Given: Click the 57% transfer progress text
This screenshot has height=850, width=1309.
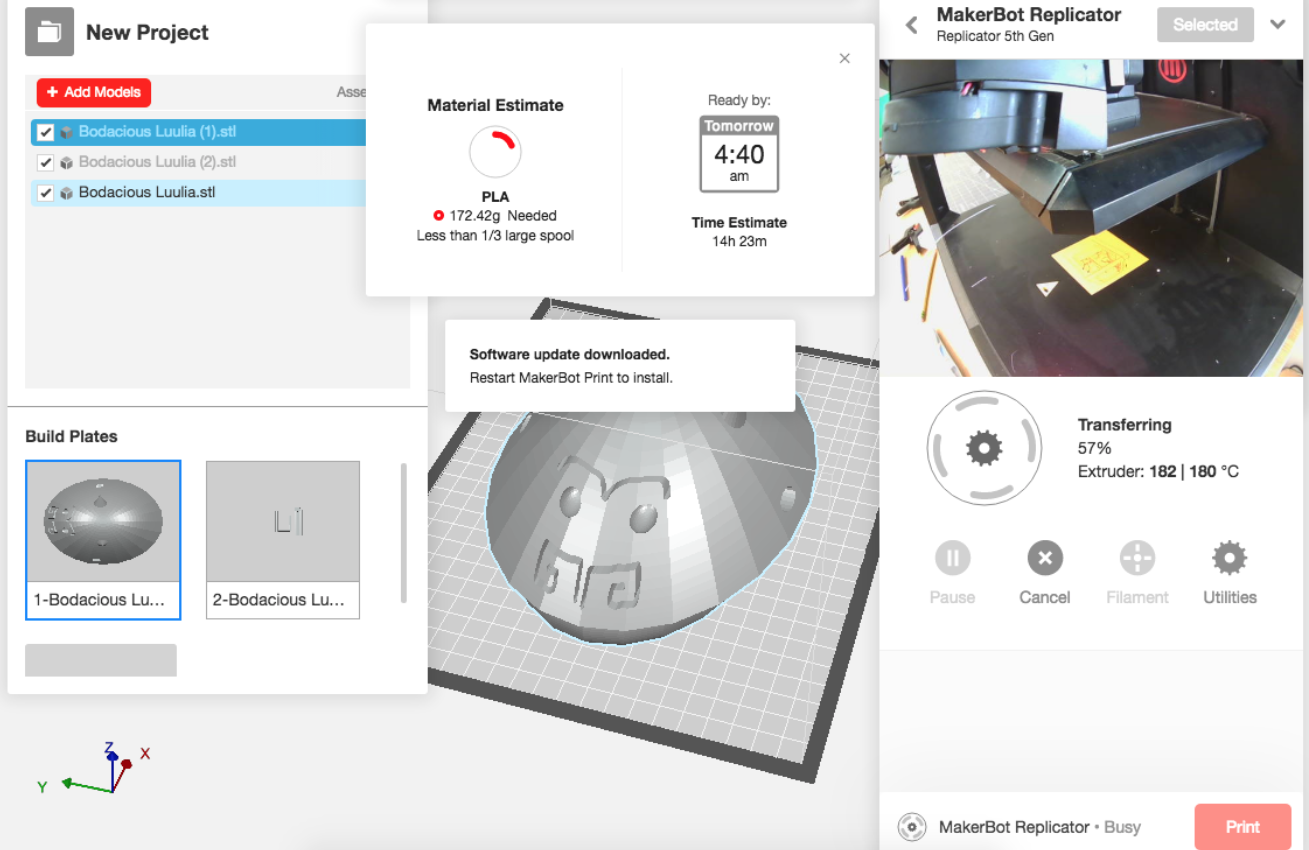Looking at the screenshot, I should tap(1094, 448).
